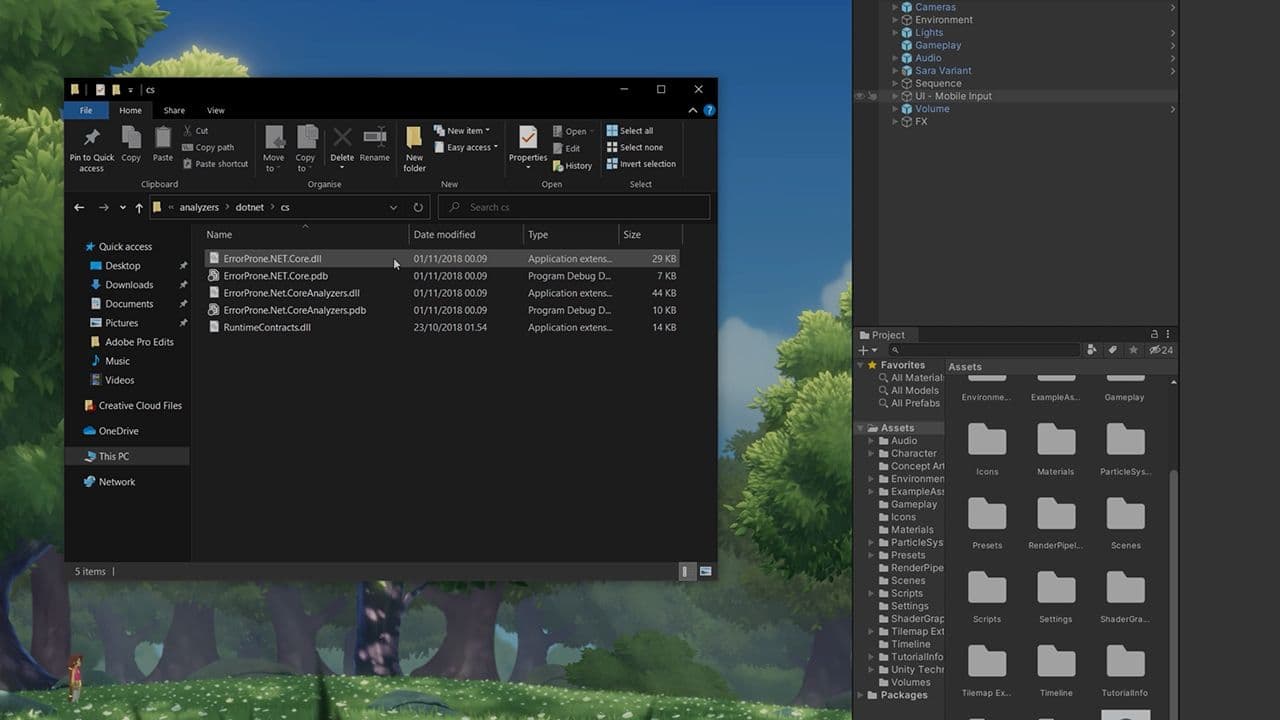Refresh the current folder in address bar
Image resolution: width=1280 pixels, height=720 pixels.
pos(418,207)
